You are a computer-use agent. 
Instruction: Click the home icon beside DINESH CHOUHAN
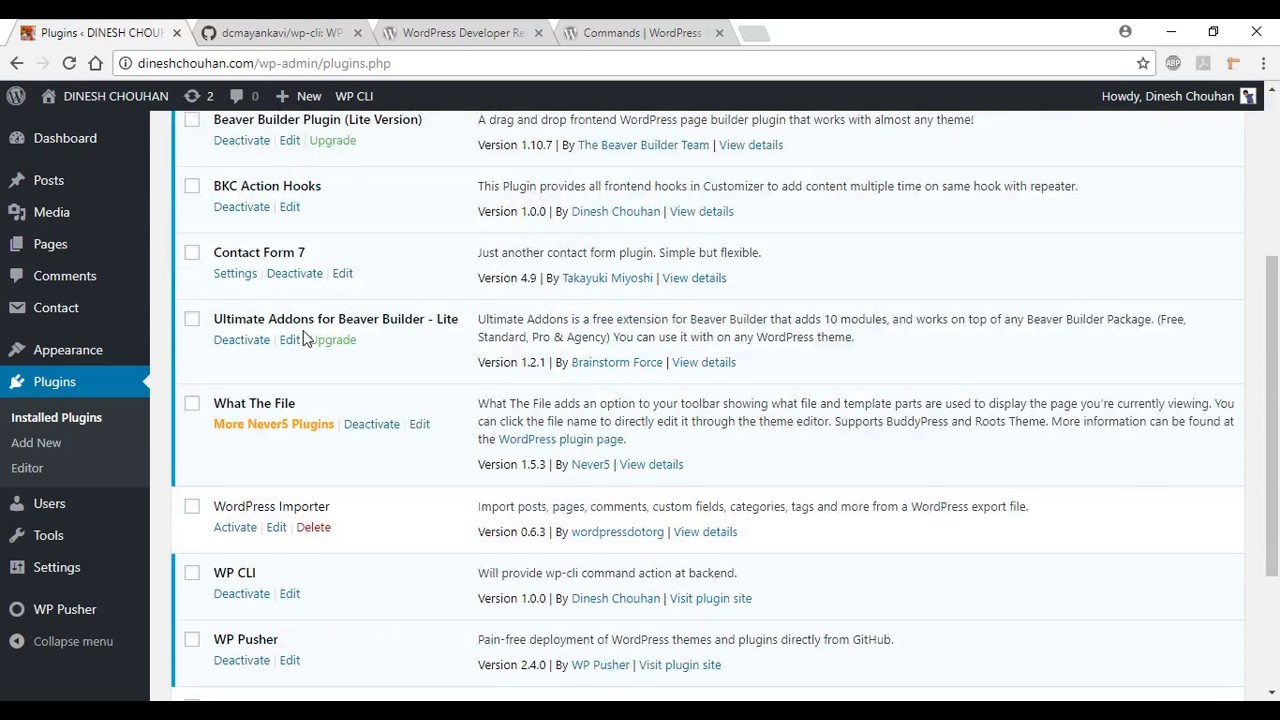(x=49, y=96)
